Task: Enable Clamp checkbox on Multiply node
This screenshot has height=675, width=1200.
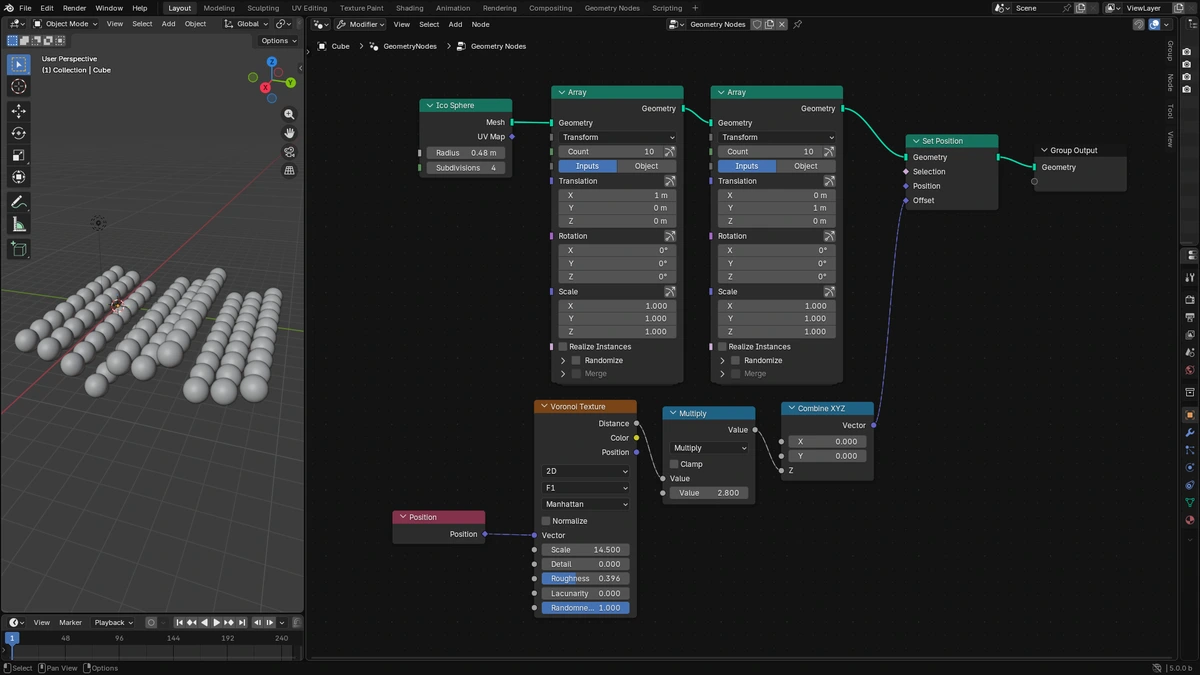Action: tap(674, 464)
